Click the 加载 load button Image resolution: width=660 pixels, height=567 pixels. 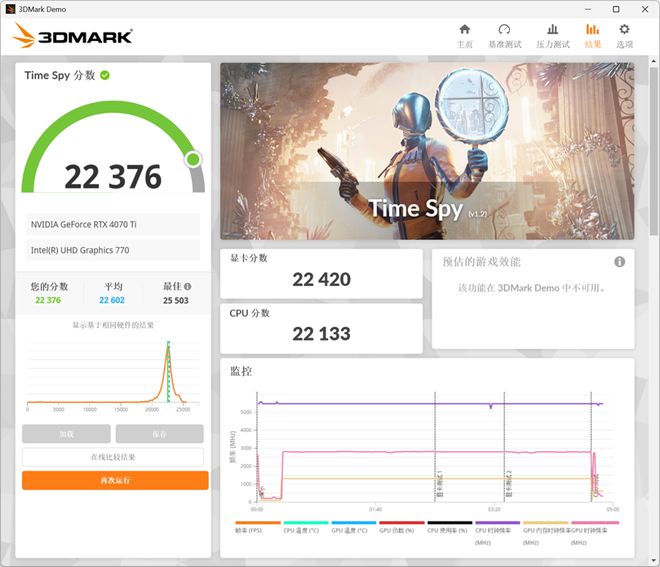(66, 434)
